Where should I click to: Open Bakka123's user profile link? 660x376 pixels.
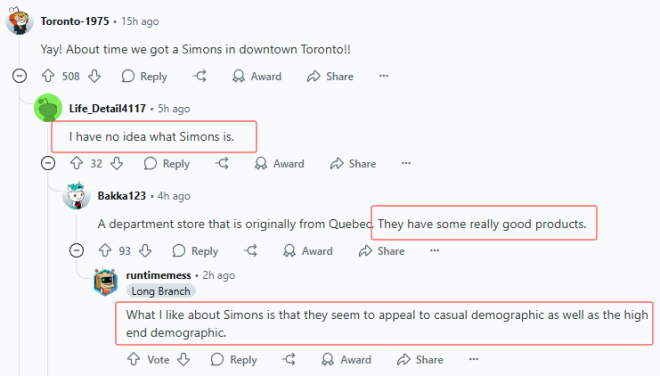coord(122,196)
